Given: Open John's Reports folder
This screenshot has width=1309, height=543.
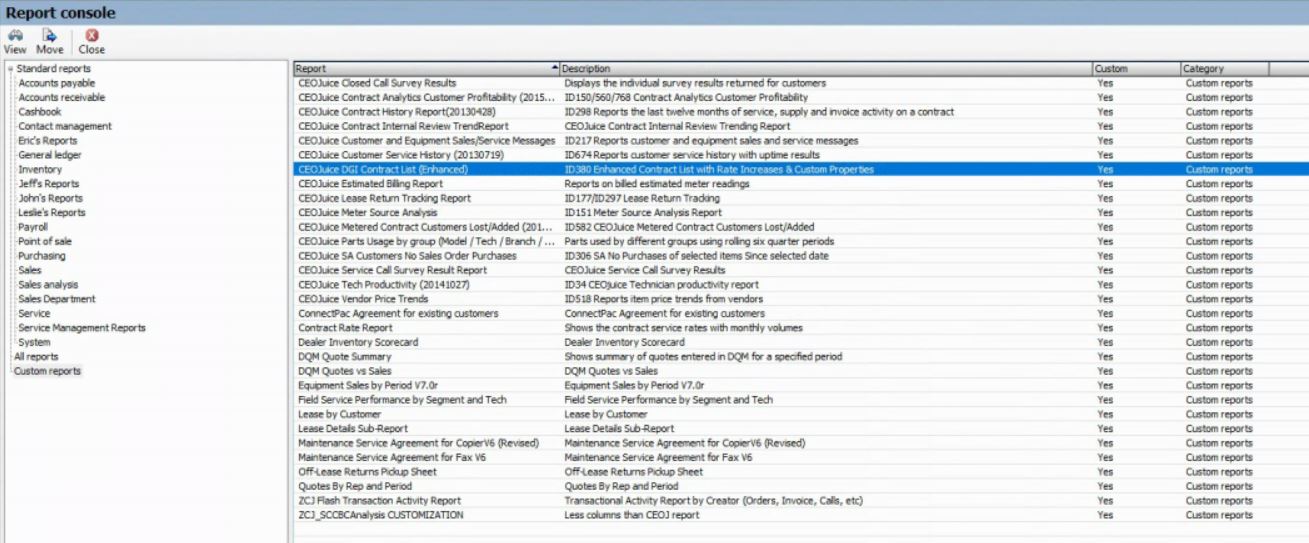Looking at the screenshot, I should pos(51,198).
